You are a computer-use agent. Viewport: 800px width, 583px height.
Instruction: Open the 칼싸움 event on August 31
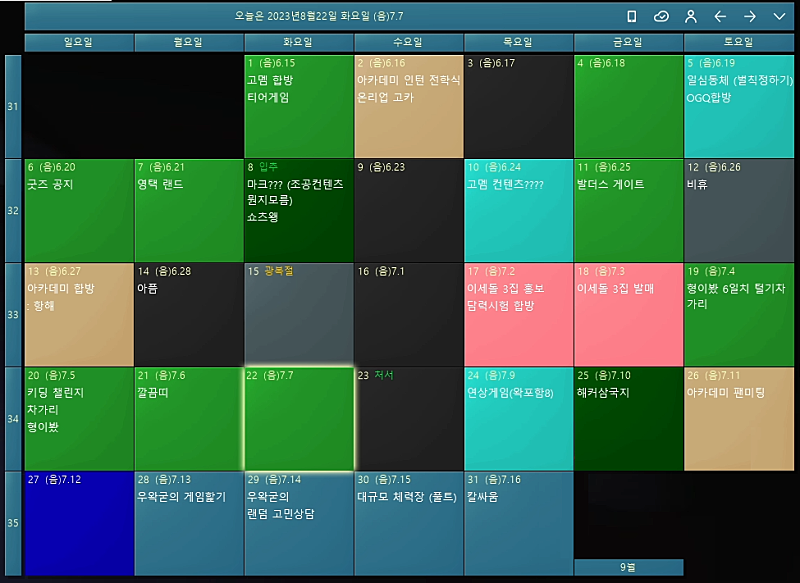[484, 497]
